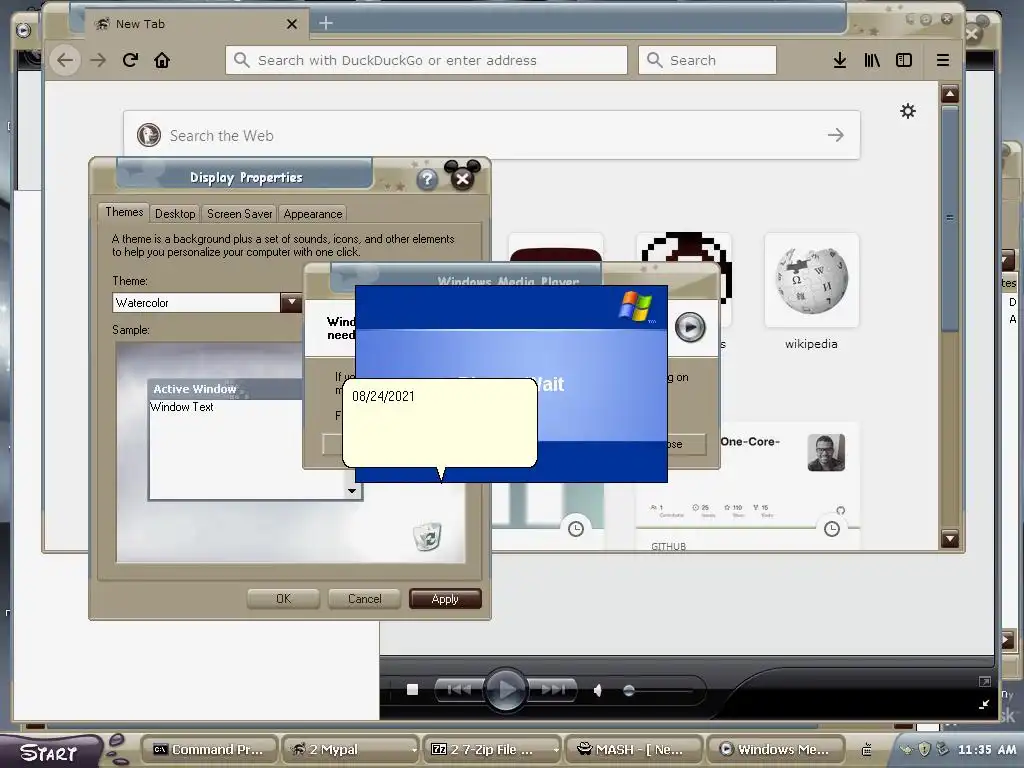The width and height of the screenshot is (1024, 768).
Task: Switch to the Desktop tab
Action: tap(174, 214)
